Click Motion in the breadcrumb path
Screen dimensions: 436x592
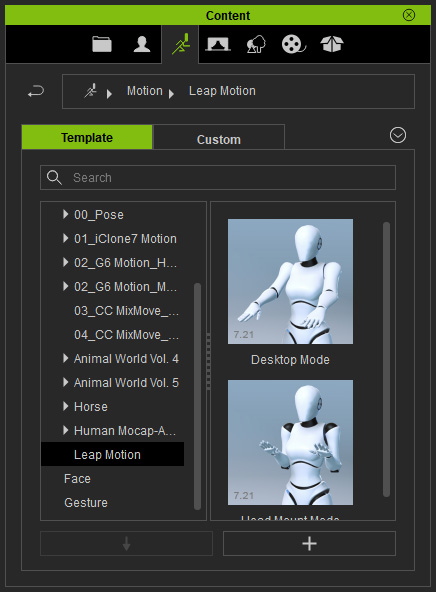[145, 91]
